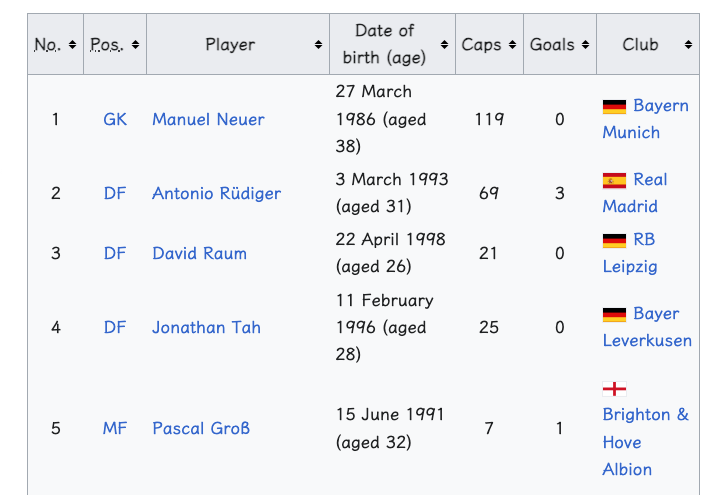This screenshot has height=495, width=721.
Task: Sort by Caps using header arrows
Action: pyautogui.click(x=512, y=45)
